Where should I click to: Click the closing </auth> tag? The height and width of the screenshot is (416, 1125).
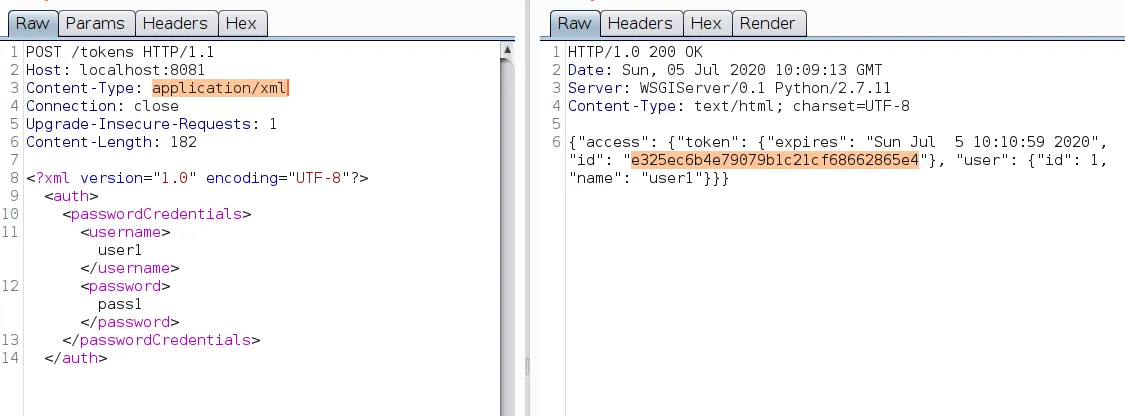[x=75, y=357]
